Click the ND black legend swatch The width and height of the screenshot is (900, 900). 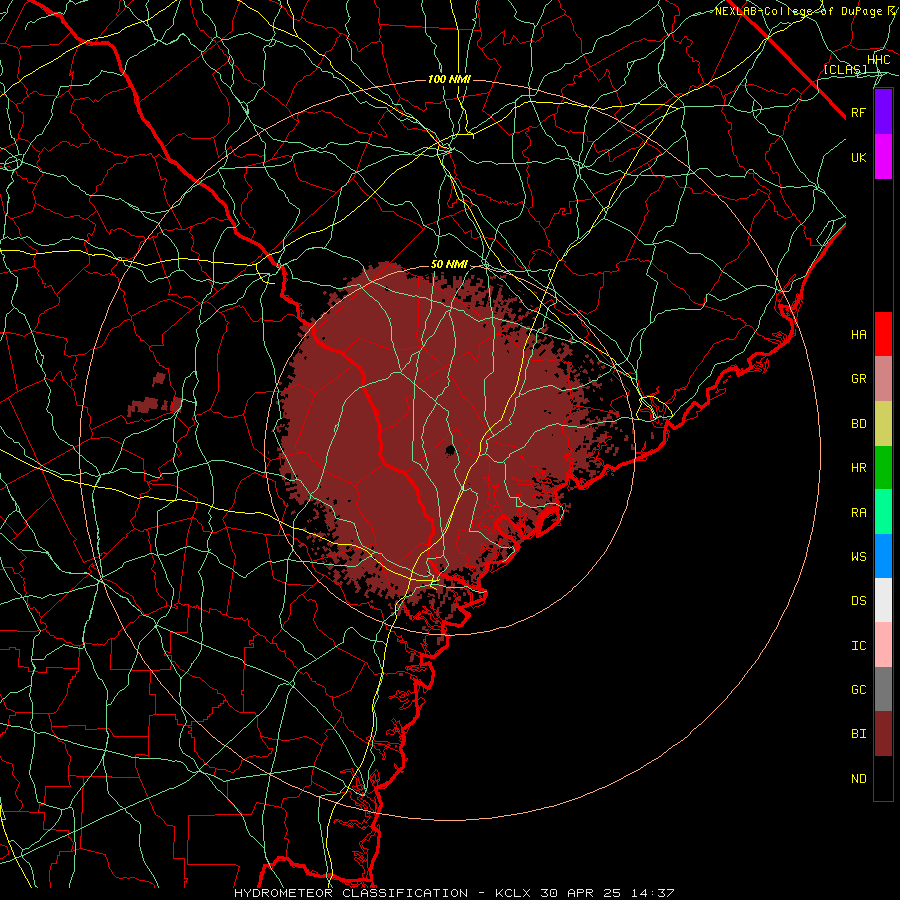pyautogui.click(x=883, y=778)
